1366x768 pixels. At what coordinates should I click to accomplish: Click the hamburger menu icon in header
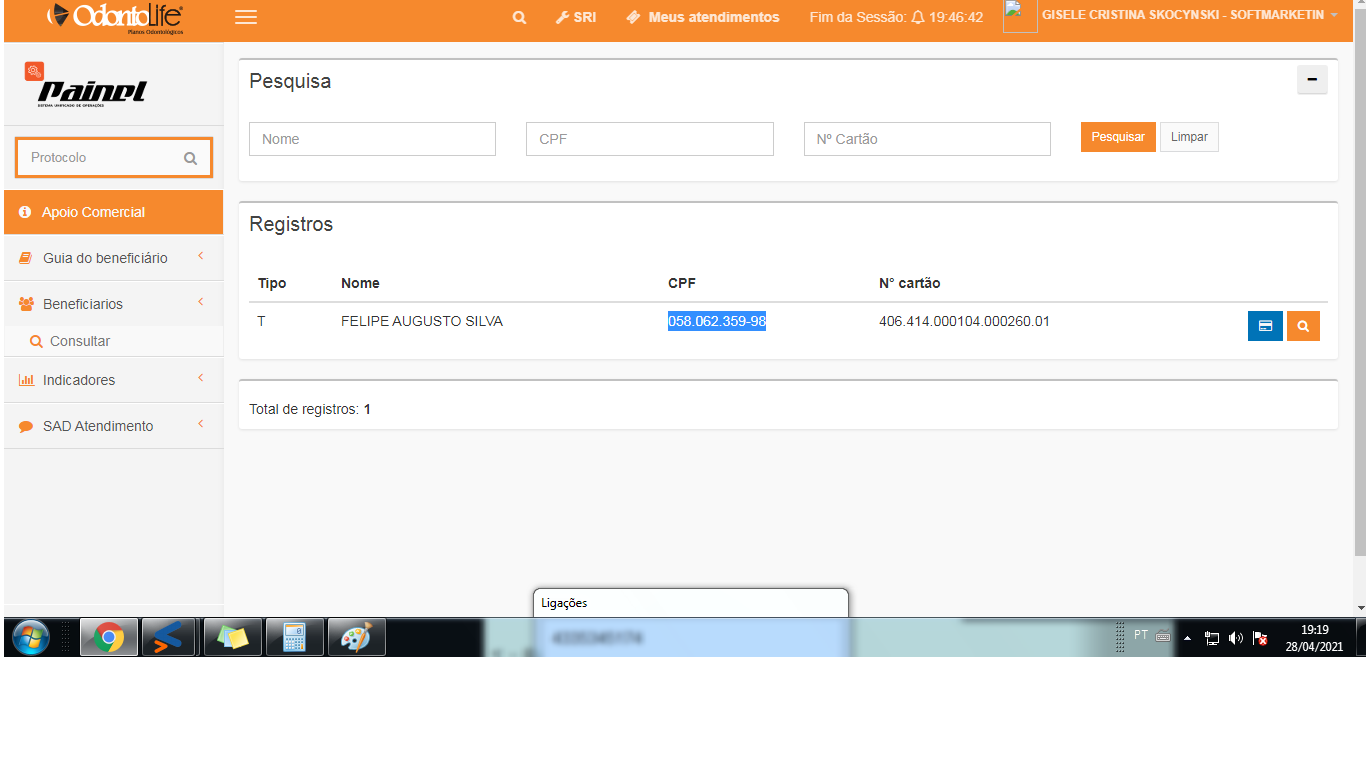pos(246,17)
